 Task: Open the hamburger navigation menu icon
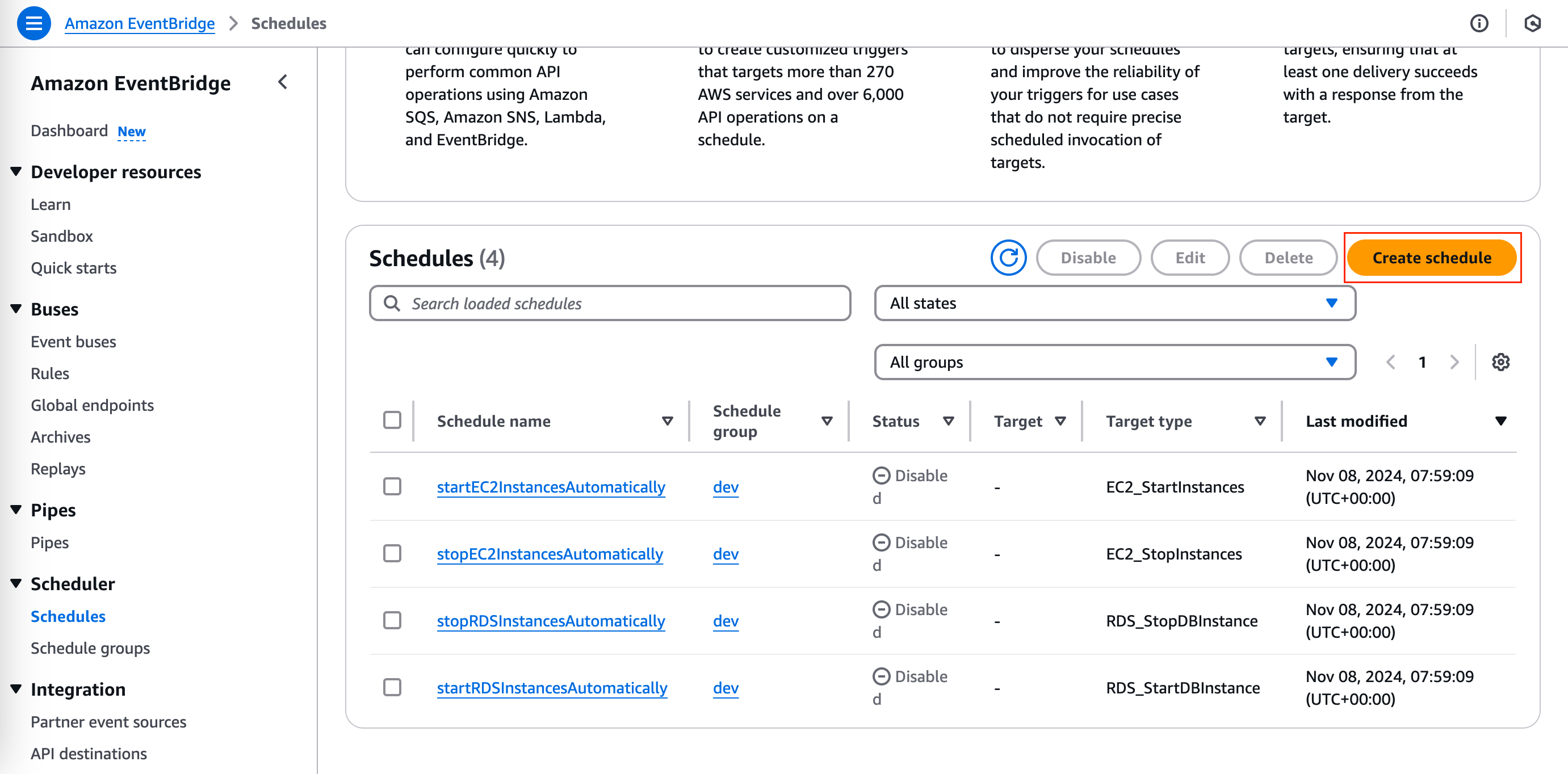click(33, 23)
